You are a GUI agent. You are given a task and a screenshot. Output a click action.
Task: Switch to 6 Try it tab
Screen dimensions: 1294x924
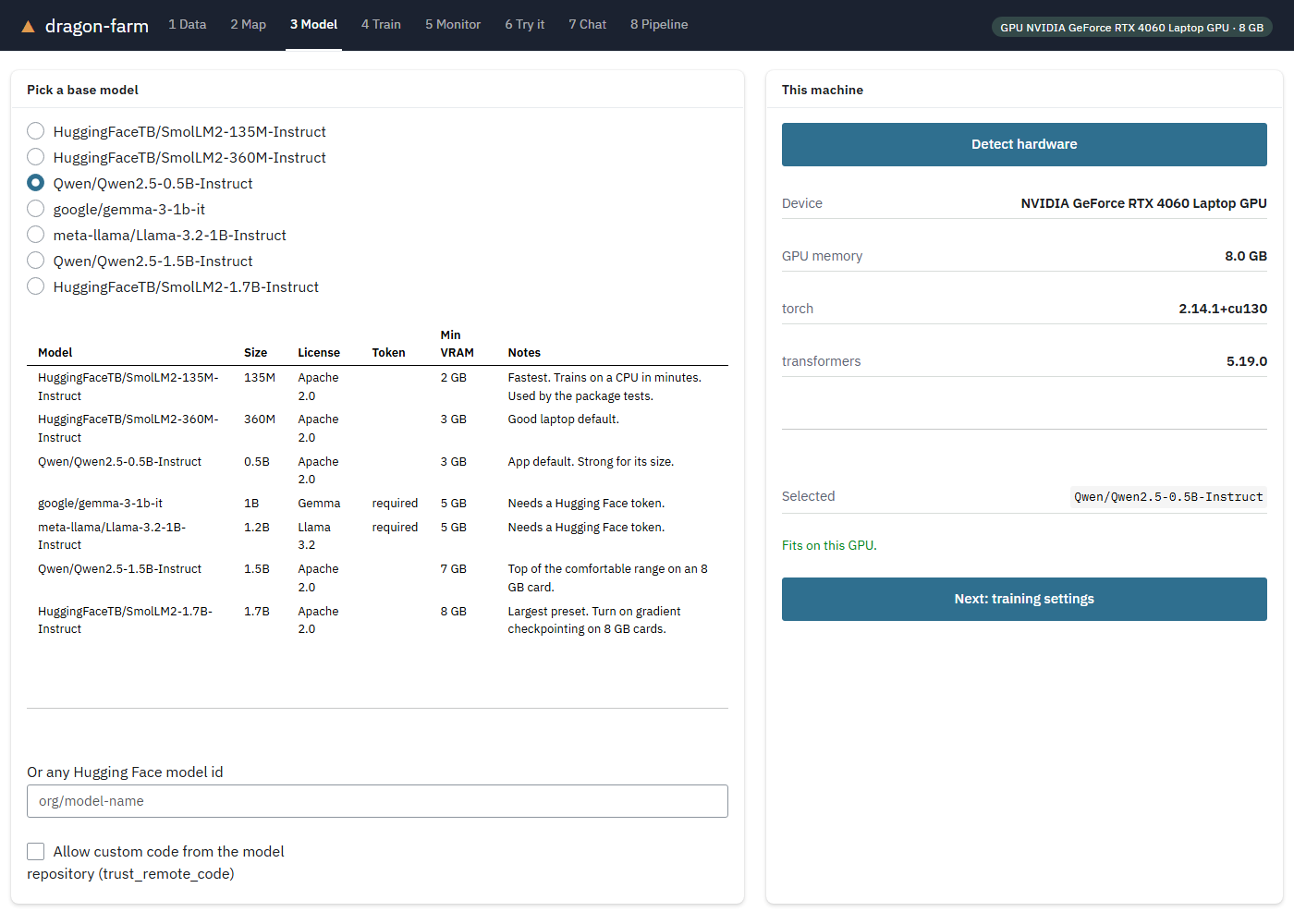pos(525,25)
